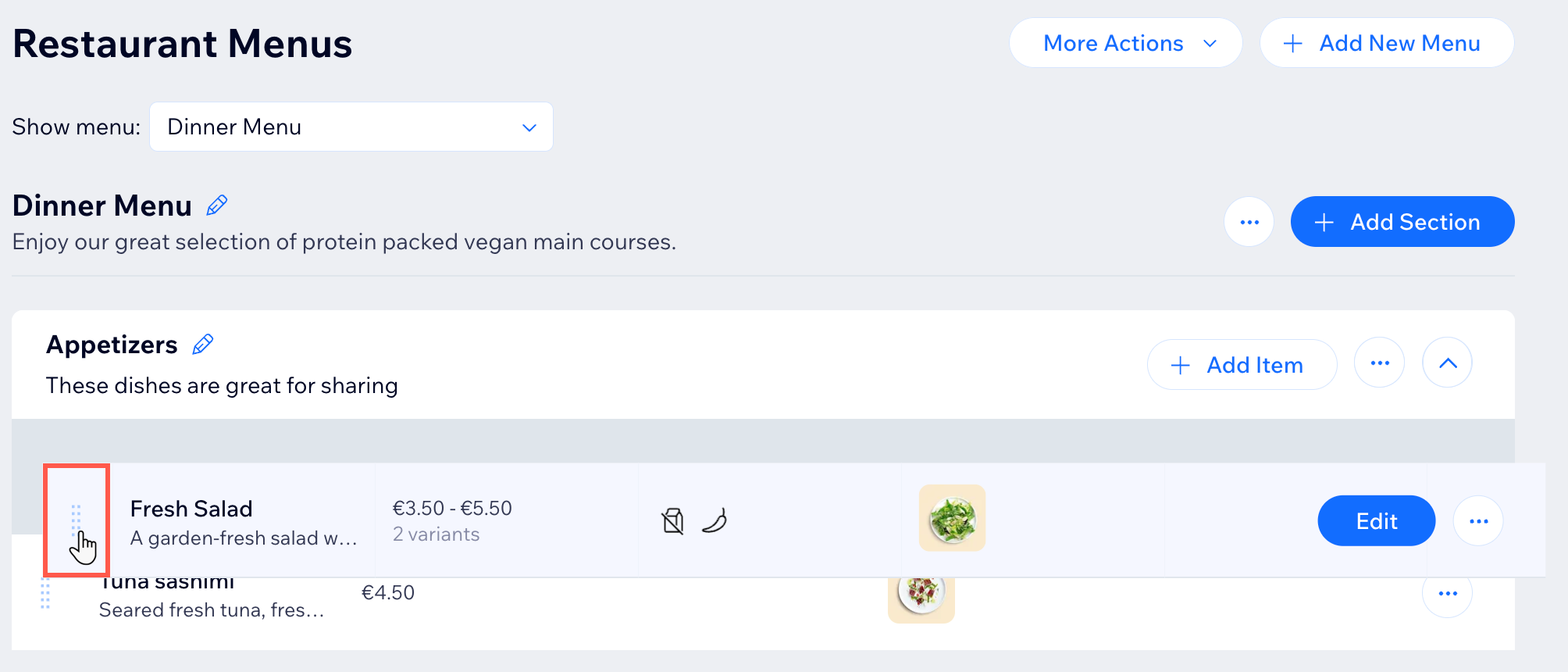
Task: Open Tuna Sashimi more options ellipsis
Action: click(1448, 593)
